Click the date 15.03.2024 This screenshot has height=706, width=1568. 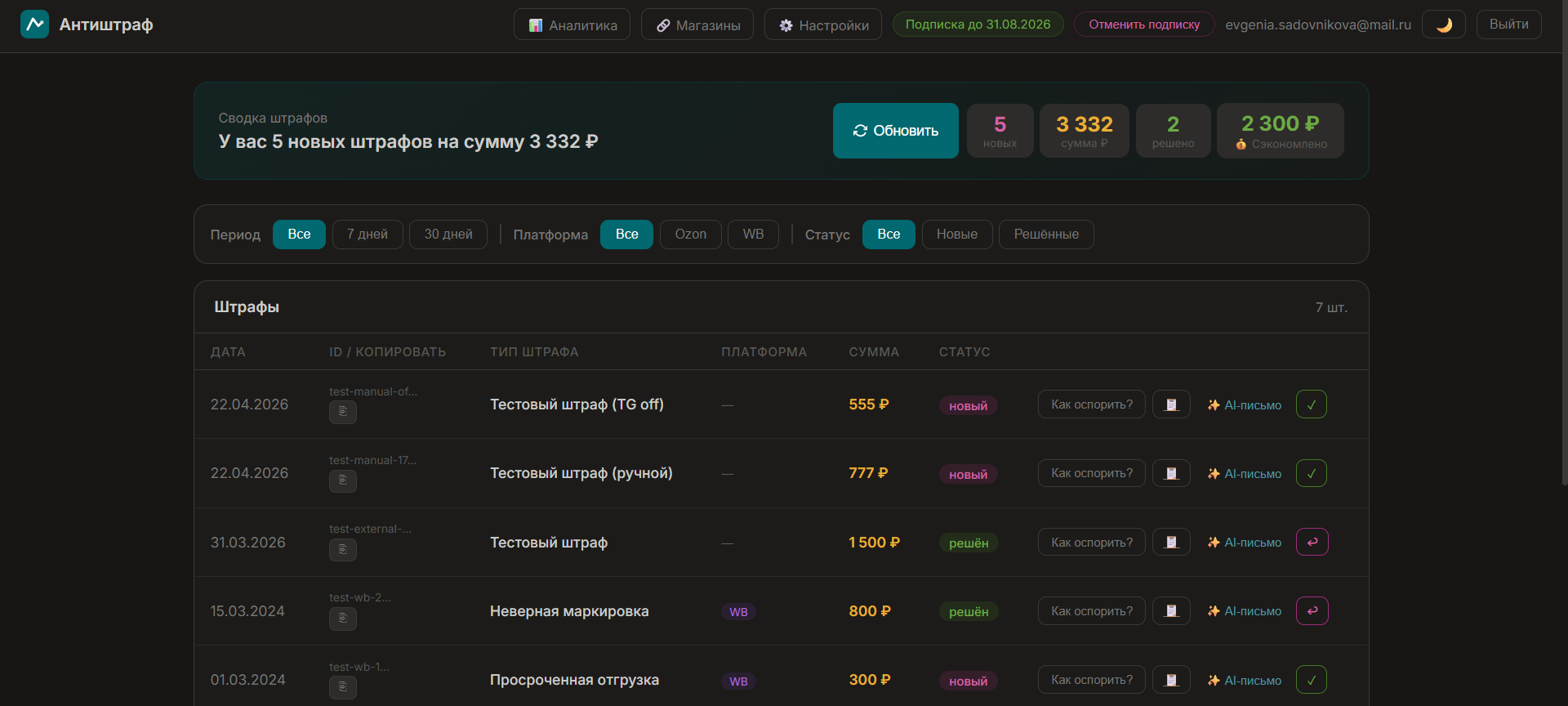tap(247, 611)
